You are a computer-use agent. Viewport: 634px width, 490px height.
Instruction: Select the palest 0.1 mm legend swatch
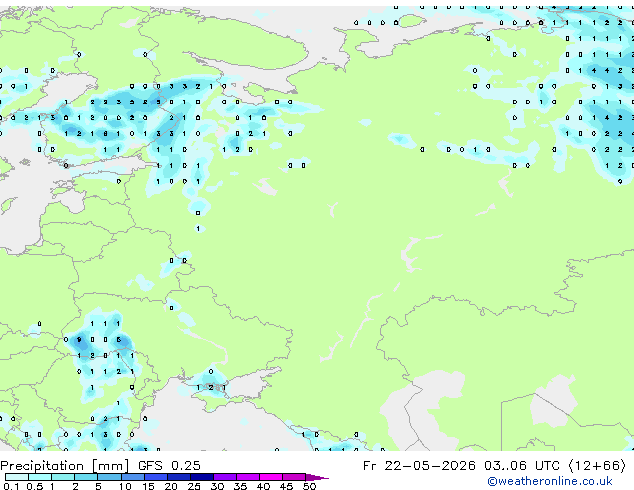(17, 477)
